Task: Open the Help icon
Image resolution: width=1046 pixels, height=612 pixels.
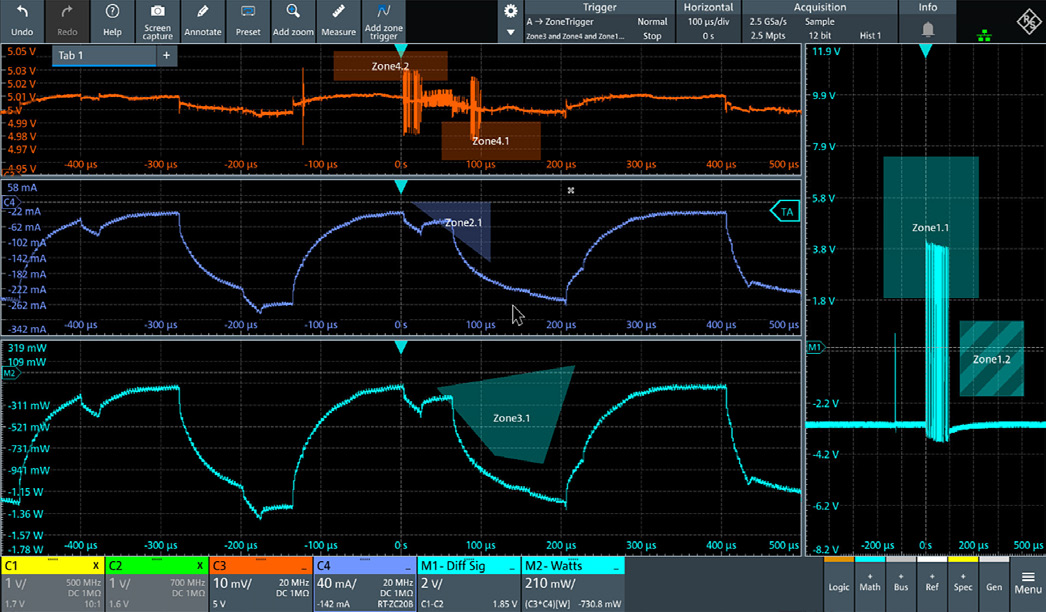Action: pyautogui.click(x=112, y=20)
